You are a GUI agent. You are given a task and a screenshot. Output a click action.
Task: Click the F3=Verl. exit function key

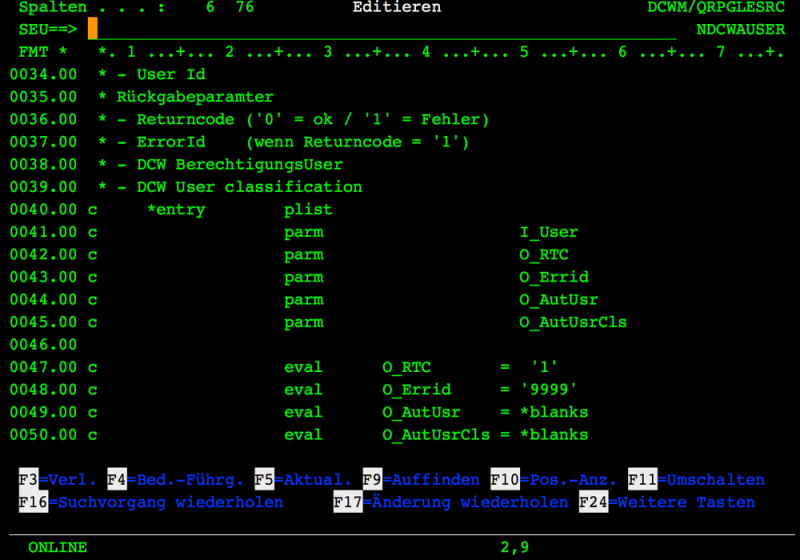tap(58, 480)
